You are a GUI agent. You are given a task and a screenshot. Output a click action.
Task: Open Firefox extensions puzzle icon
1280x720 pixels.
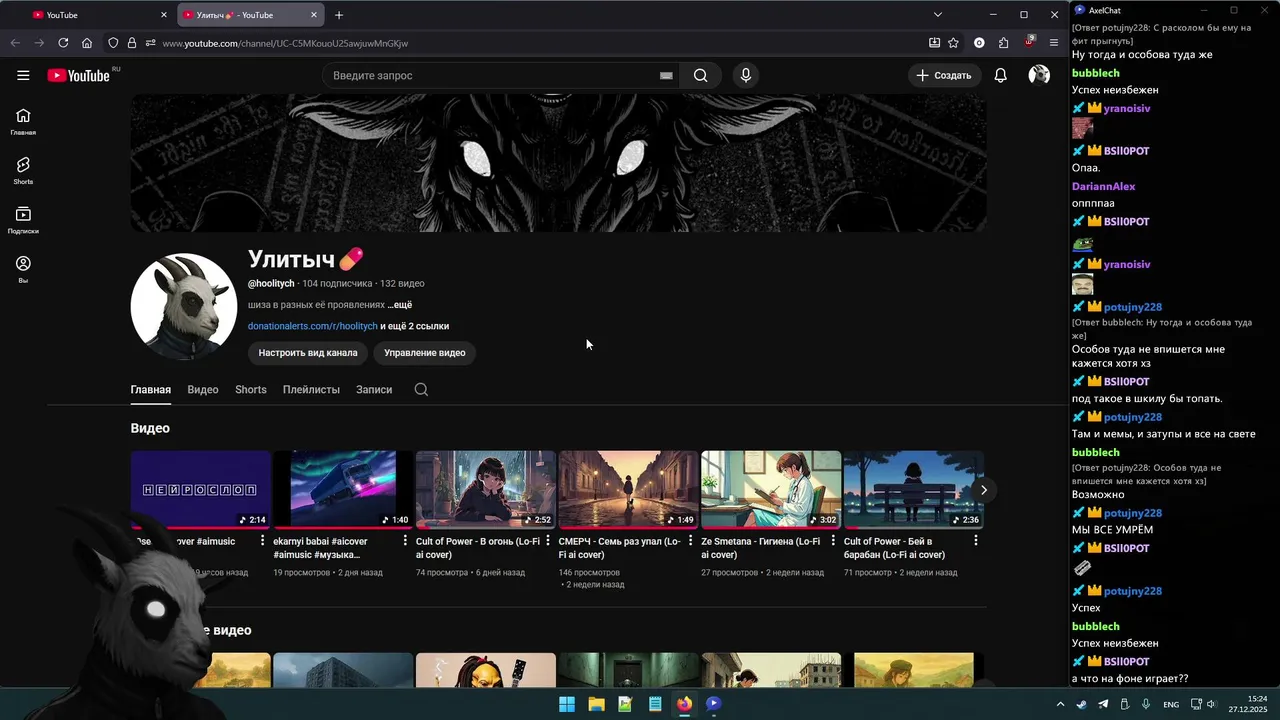1003,43
